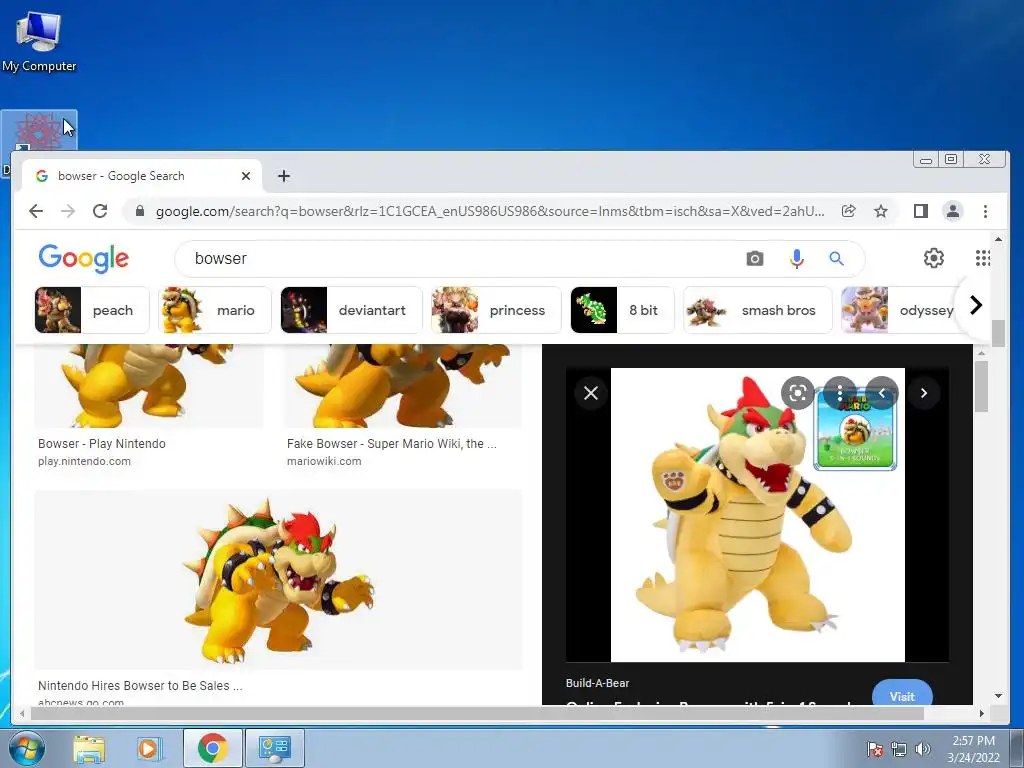Open Windows Explorer from taskbar
The width and height of the screenshot is (1024, 768).
(x=89, y=748)
